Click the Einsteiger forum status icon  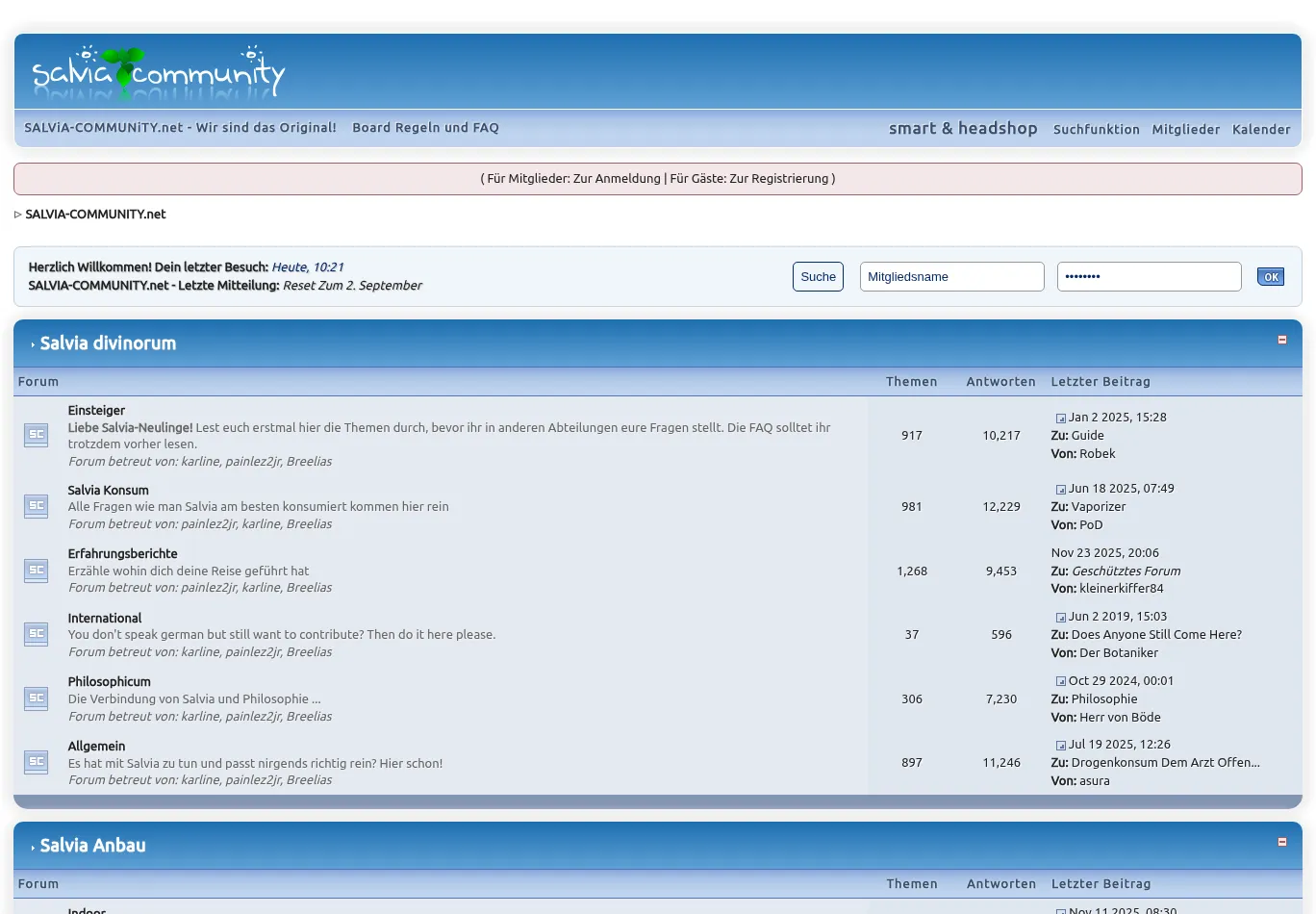(36, 435)
